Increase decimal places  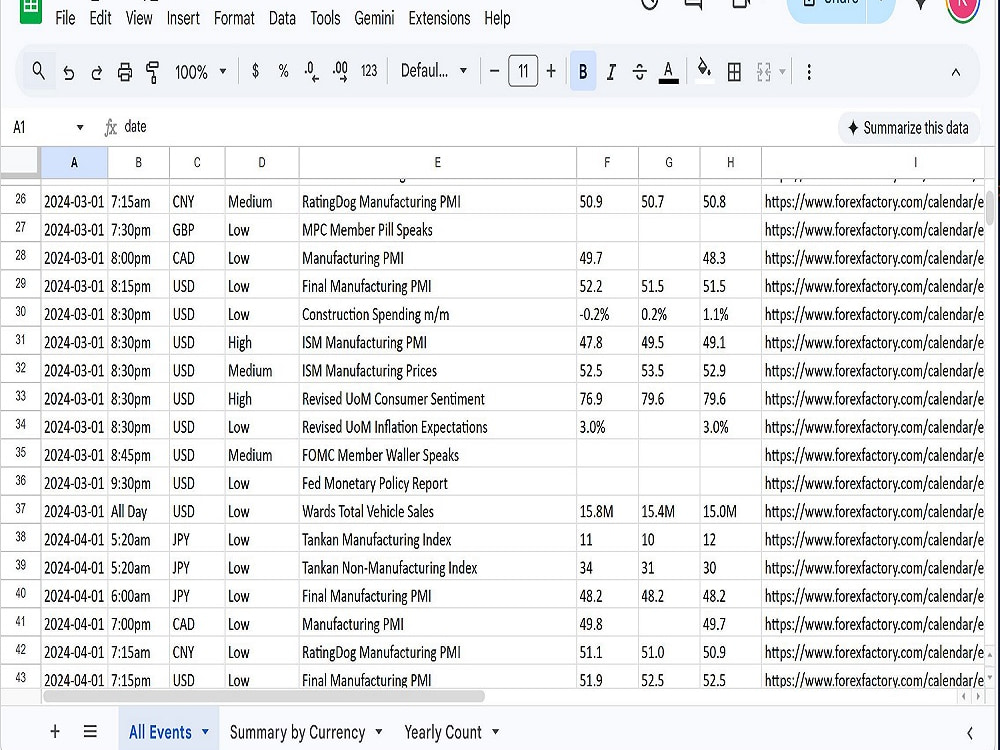[341, 71]
